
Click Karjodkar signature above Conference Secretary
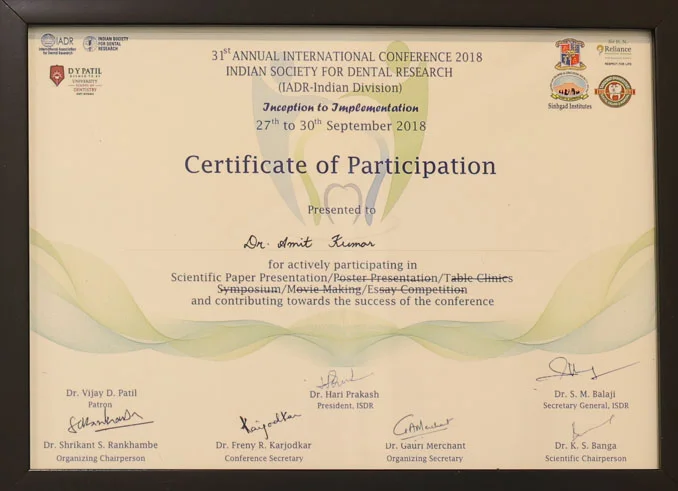pos(270,424)
